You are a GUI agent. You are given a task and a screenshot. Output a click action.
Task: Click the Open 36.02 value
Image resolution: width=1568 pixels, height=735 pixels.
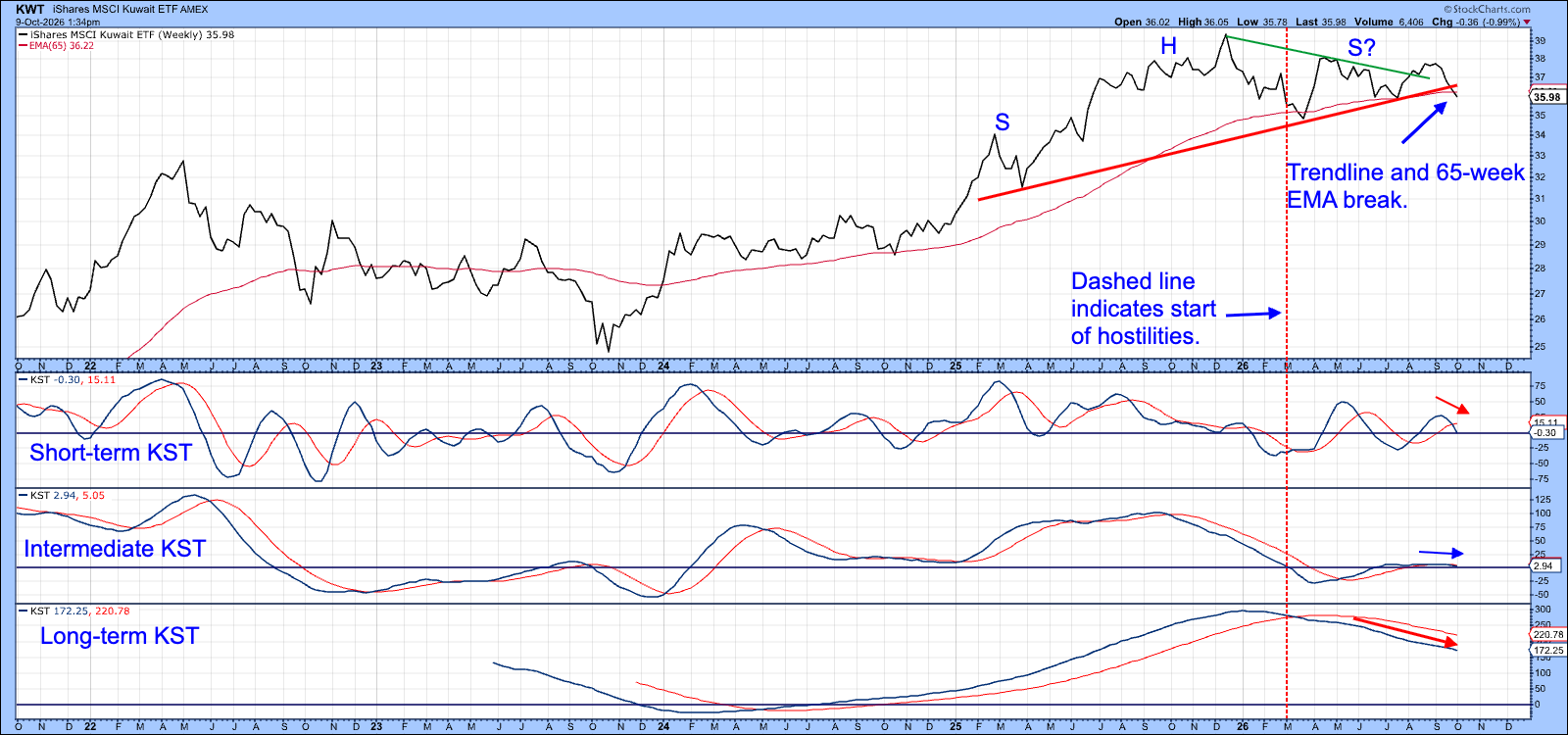pyautogui.click(x=1142, y=22)
